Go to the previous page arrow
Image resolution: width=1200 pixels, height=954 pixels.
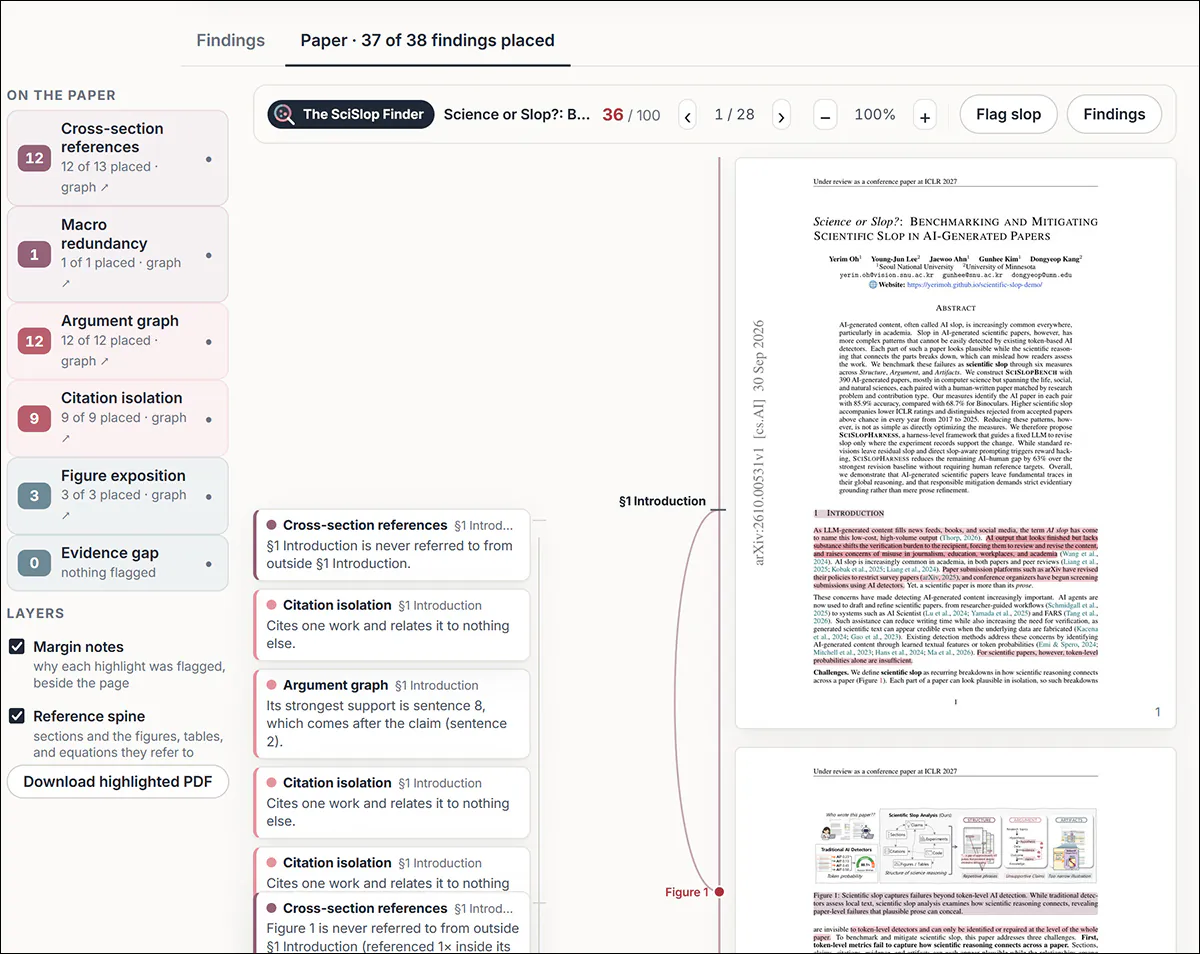pyautogui.click(x=688, y=115)
